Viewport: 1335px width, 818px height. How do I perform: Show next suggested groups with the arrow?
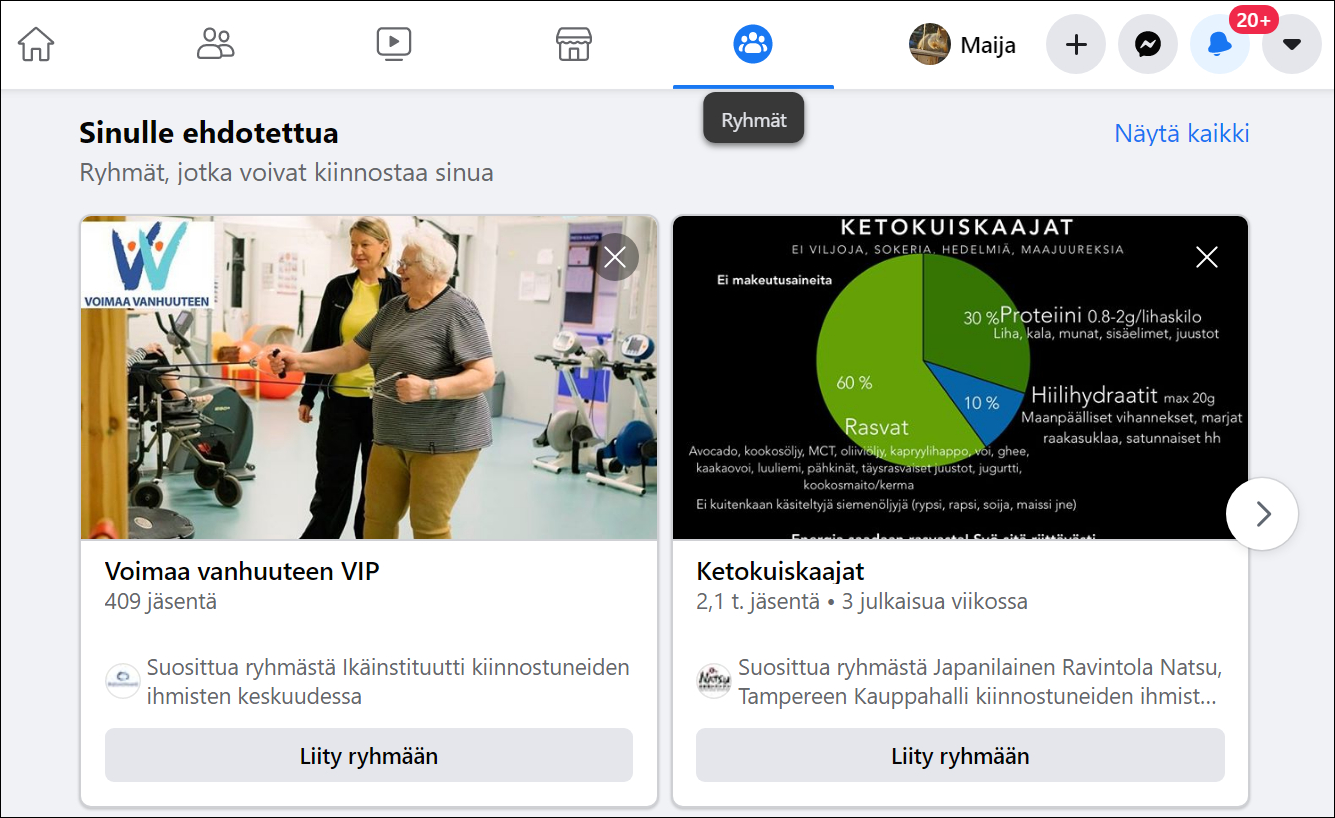coord(1262,514)
